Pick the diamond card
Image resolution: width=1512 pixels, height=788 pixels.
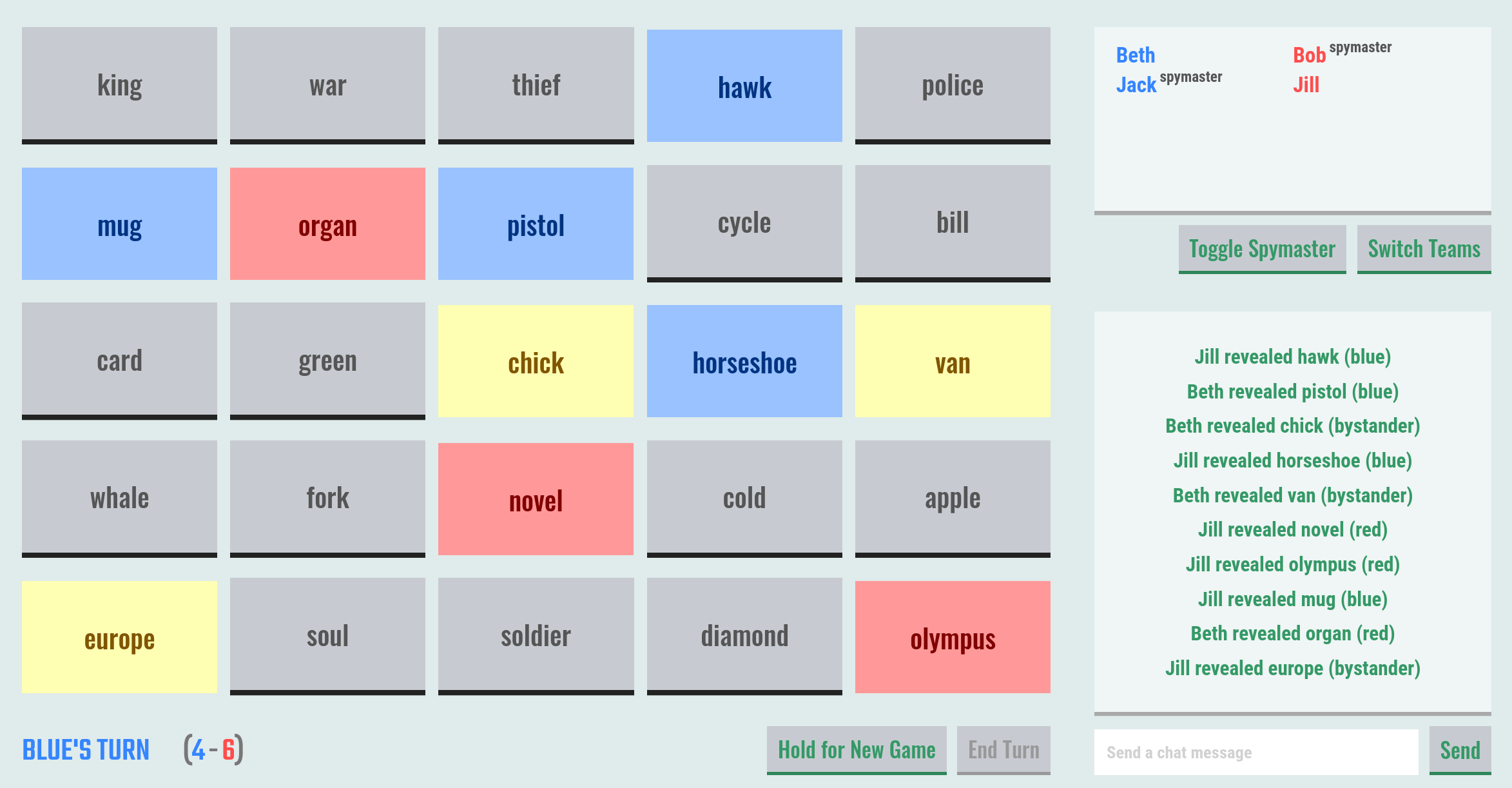coord(744,636)
